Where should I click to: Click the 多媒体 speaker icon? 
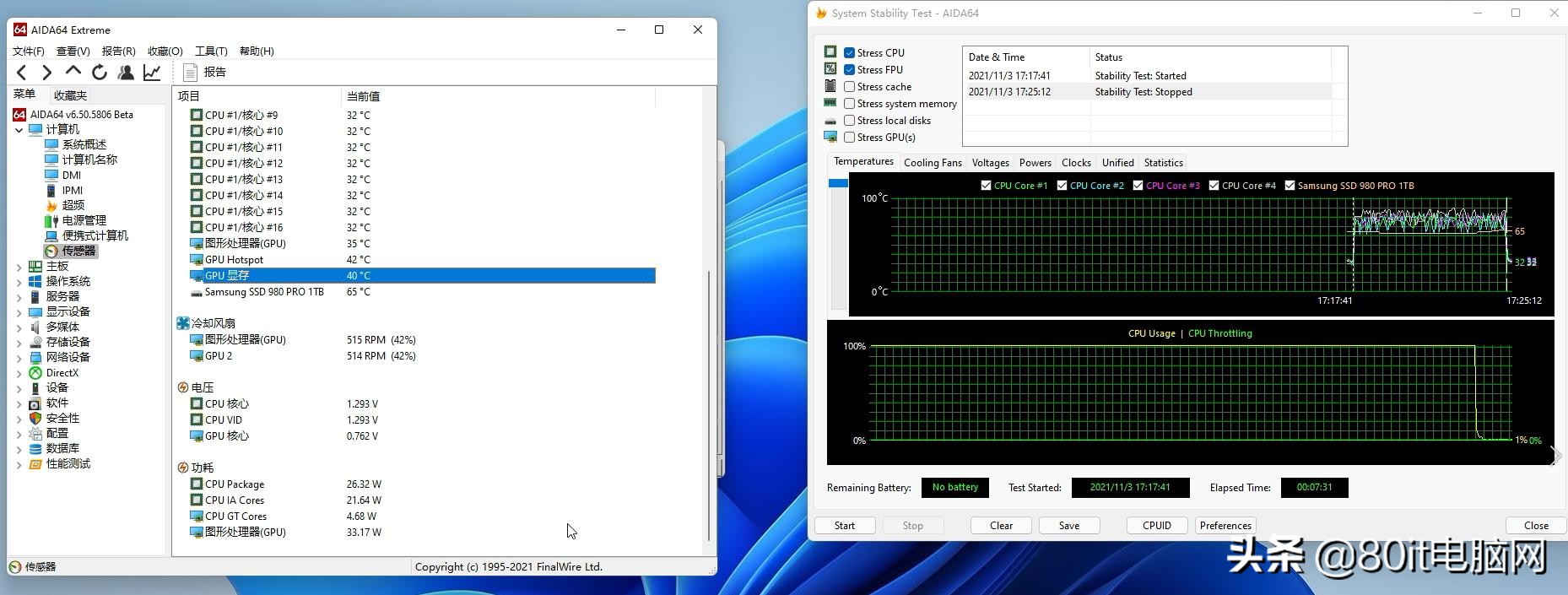tap(35, 327)
